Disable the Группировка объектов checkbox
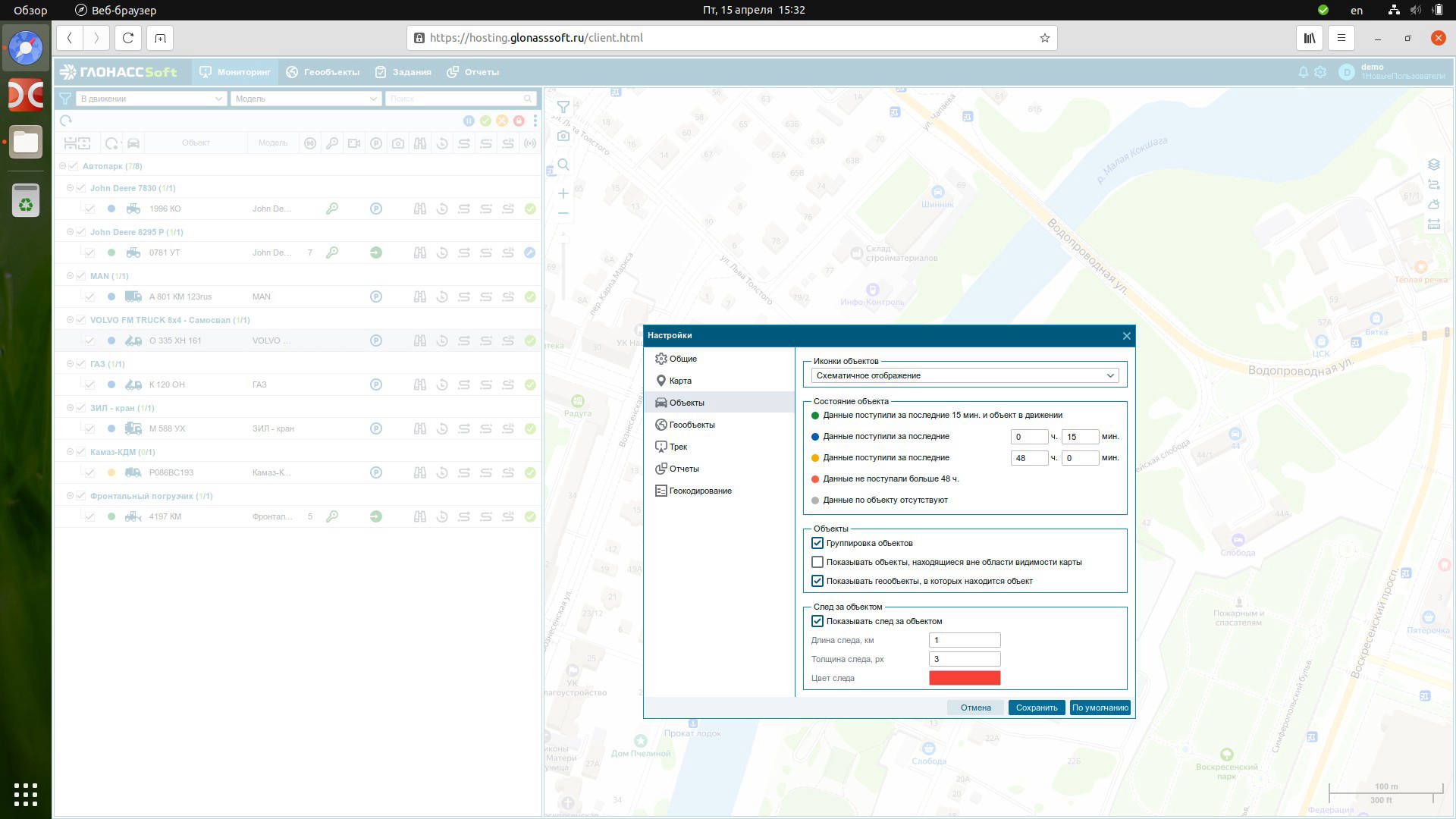 [x=817, y=543]
